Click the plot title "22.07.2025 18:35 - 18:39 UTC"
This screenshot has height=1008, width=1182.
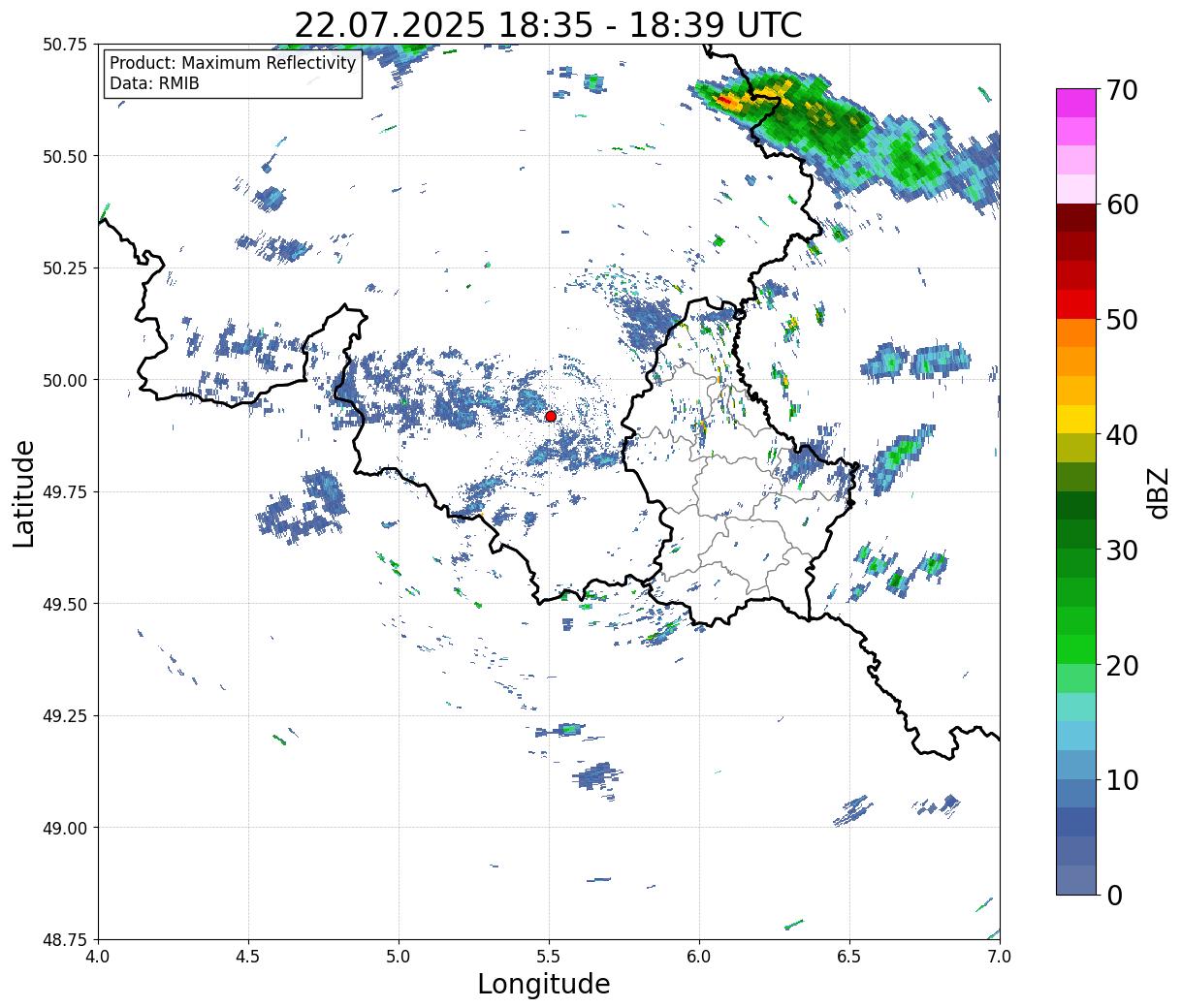[x=548, y=24]
